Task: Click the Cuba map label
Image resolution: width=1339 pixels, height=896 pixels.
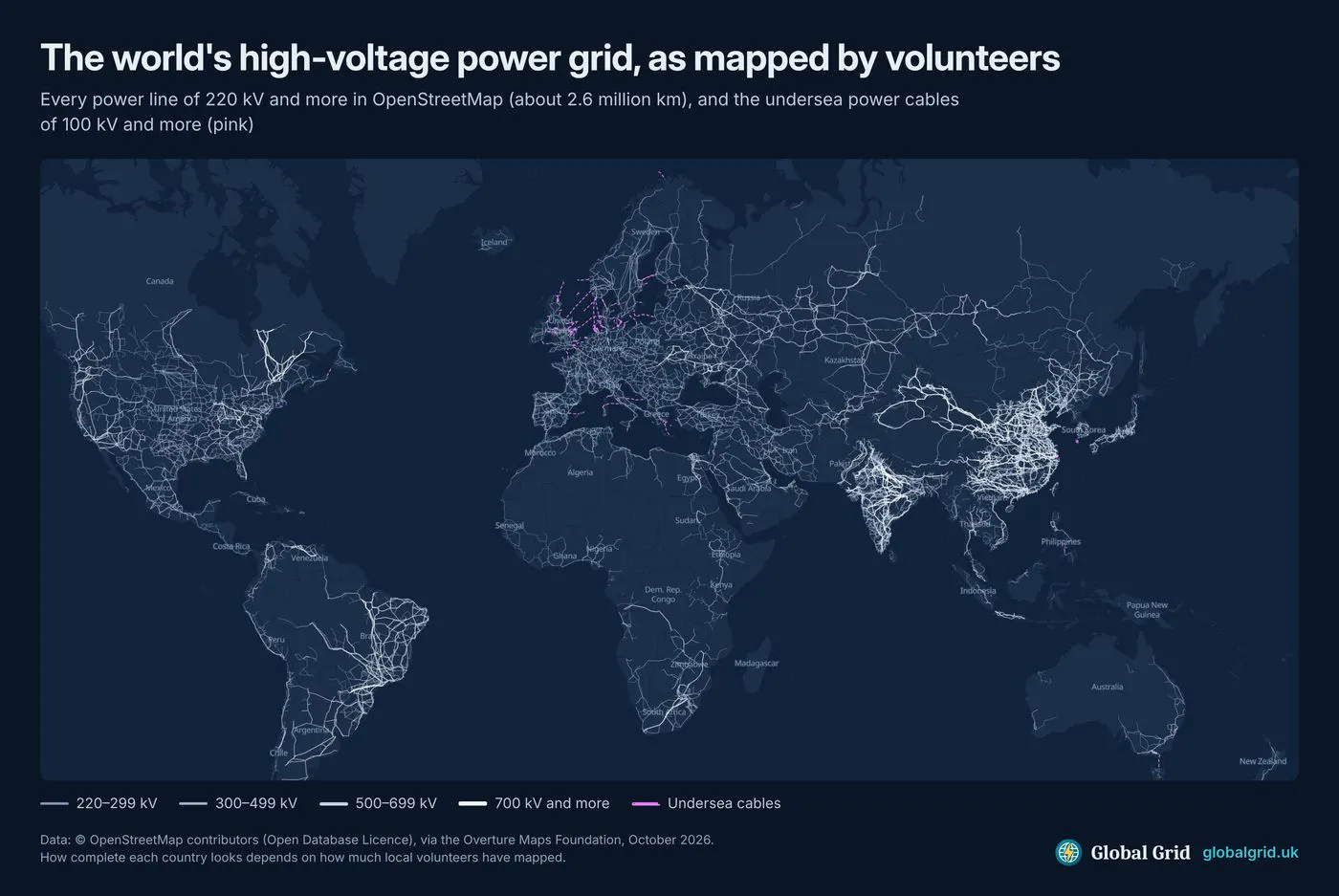Action: pyautogui.click(x=255, y=499)
